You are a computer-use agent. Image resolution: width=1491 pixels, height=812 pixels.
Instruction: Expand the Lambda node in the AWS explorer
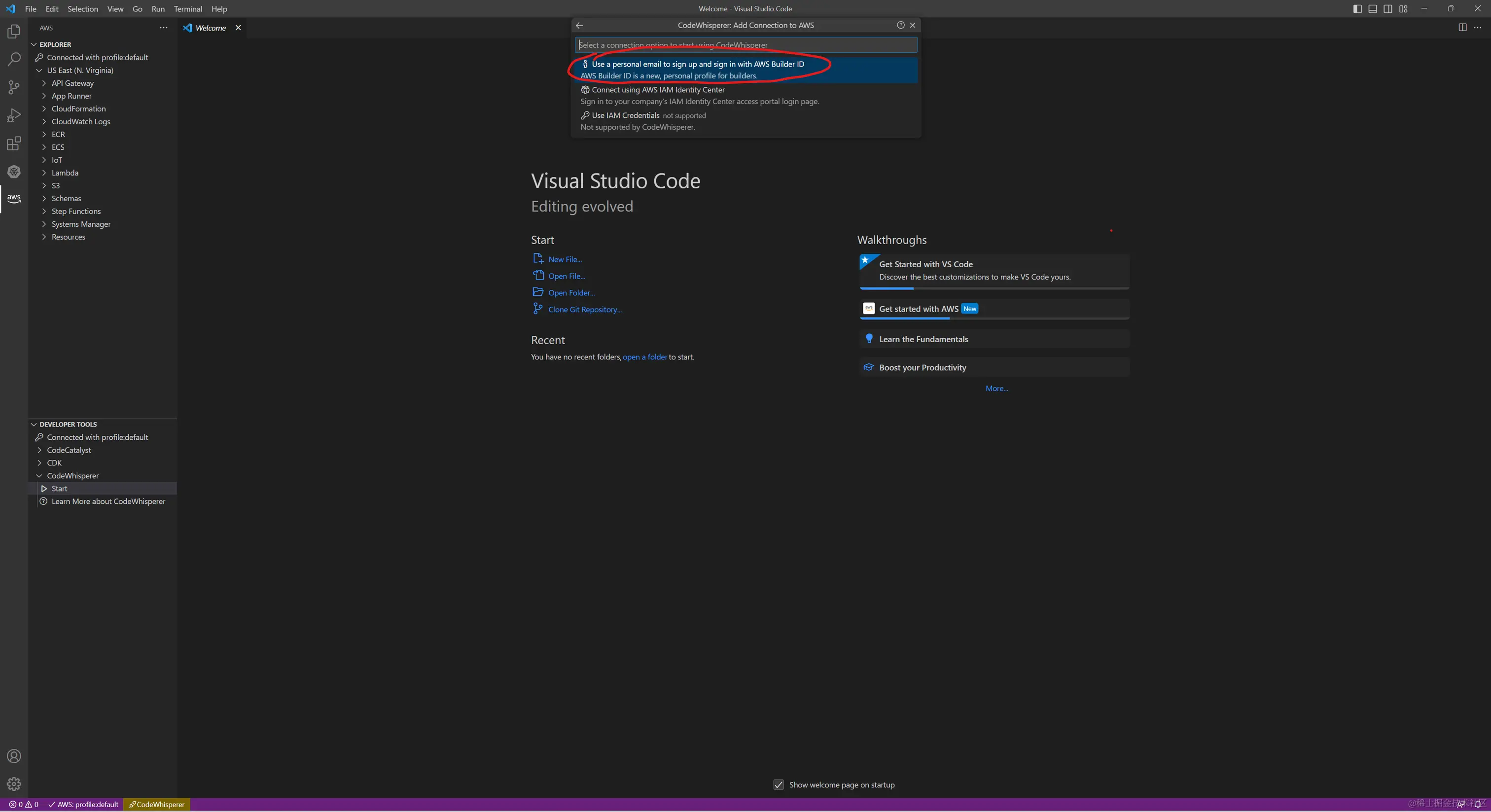(65, 173)
